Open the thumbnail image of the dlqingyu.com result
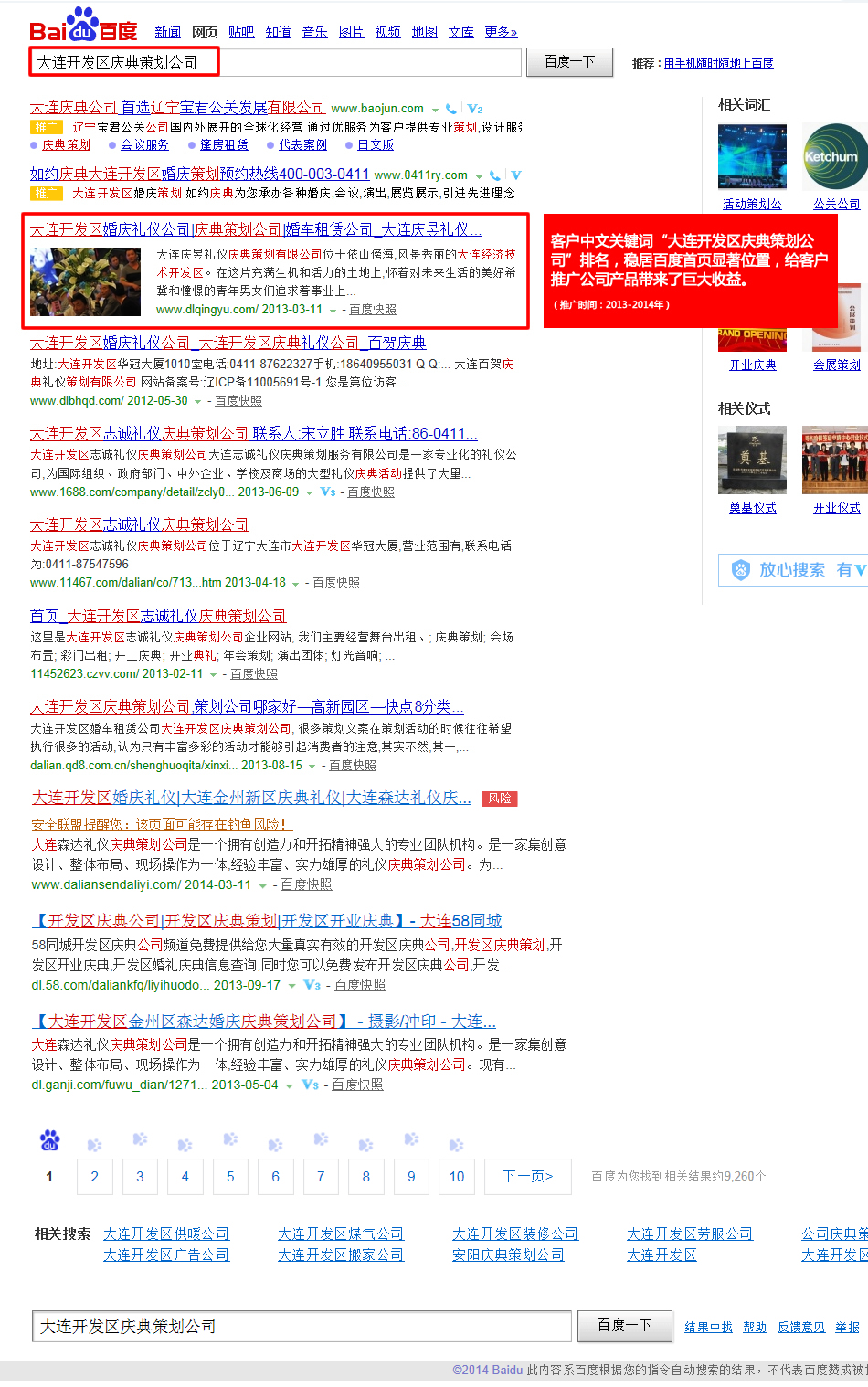868x1387 pixels. tap(86, 282)
